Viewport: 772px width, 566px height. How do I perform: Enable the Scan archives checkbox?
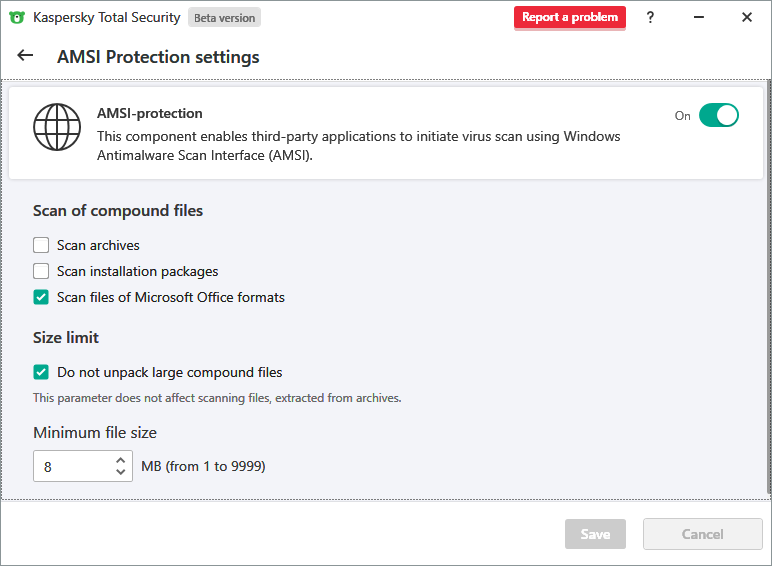[41, 245]
